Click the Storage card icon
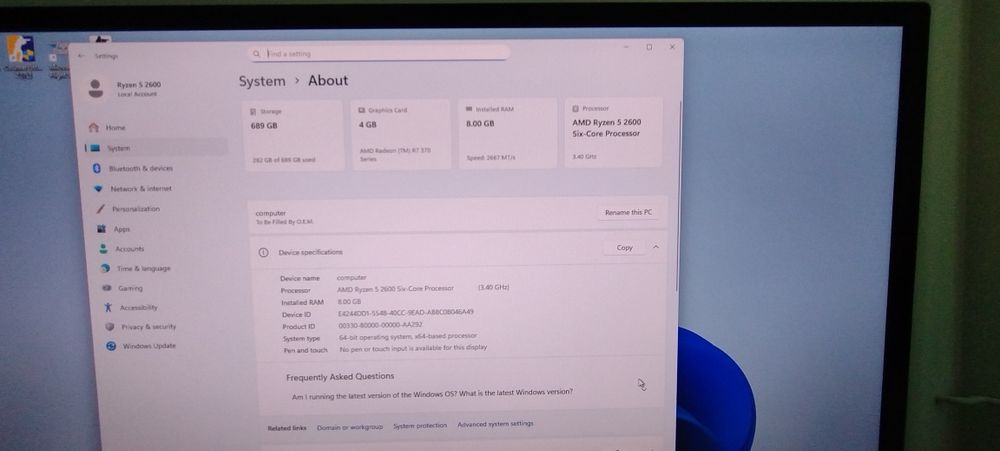The image size is (1000, 451). pos(253,112)
